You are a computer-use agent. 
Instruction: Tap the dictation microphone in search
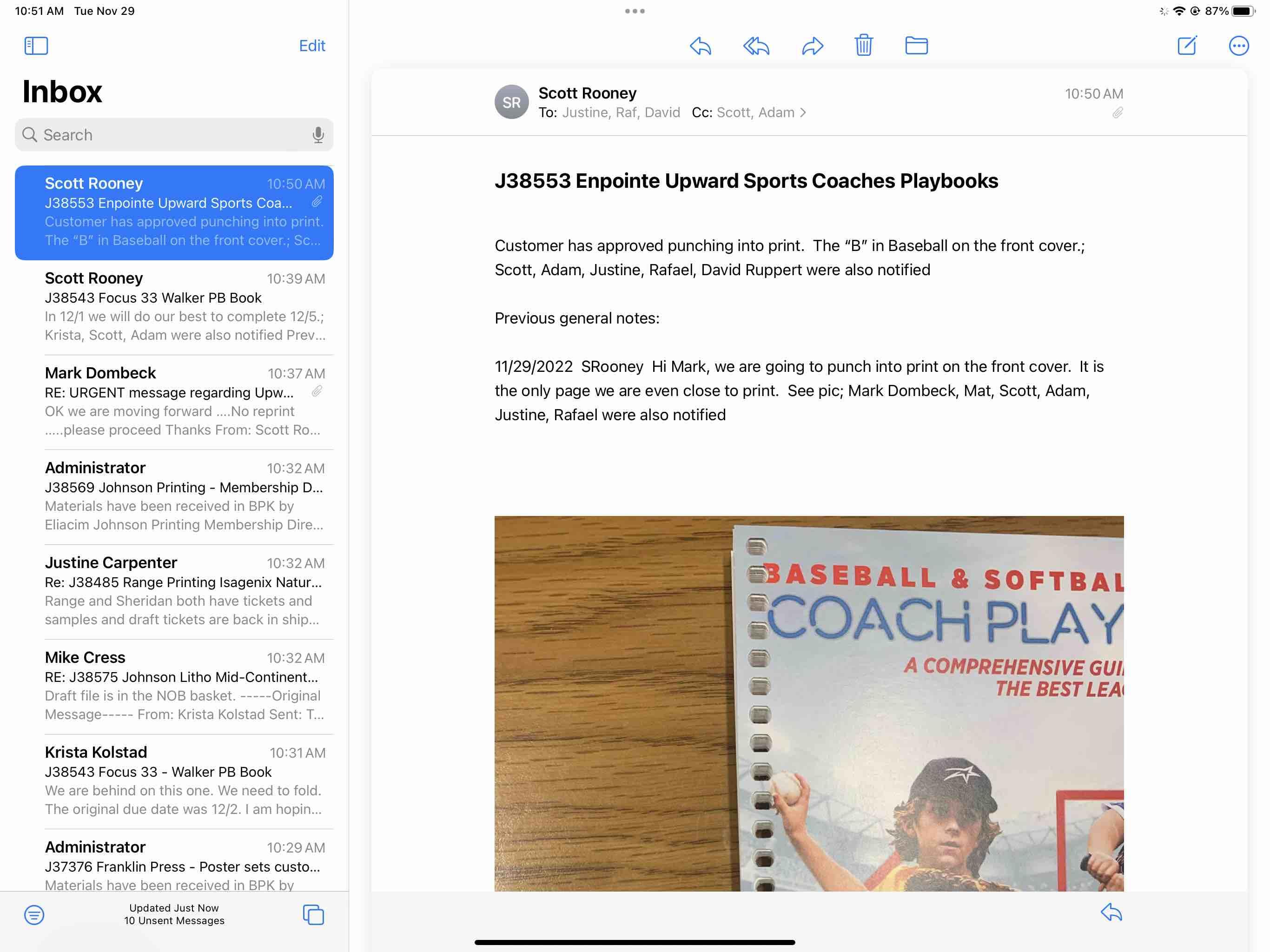317,135
